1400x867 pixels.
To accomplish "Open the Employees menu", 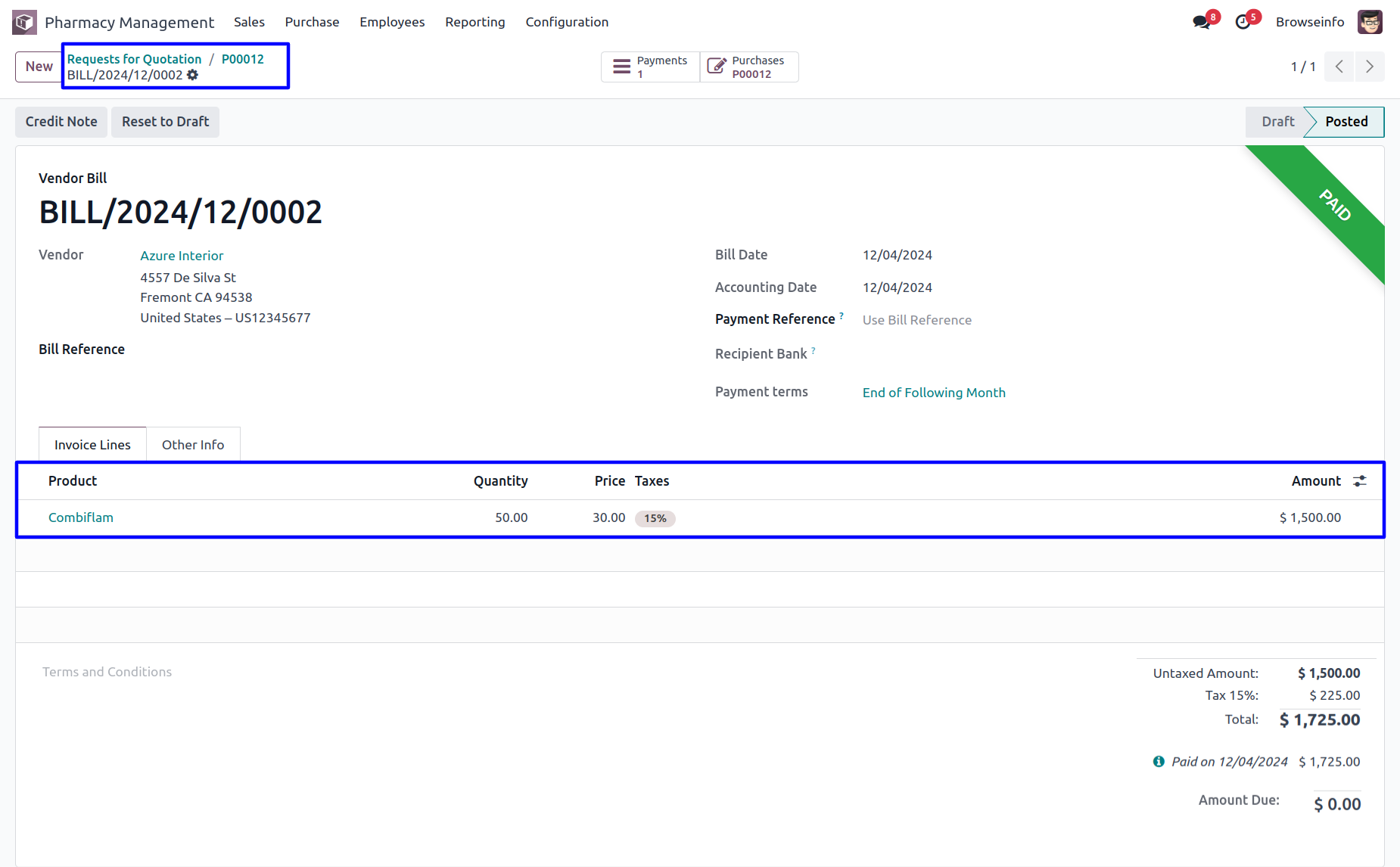I will 392,22.
